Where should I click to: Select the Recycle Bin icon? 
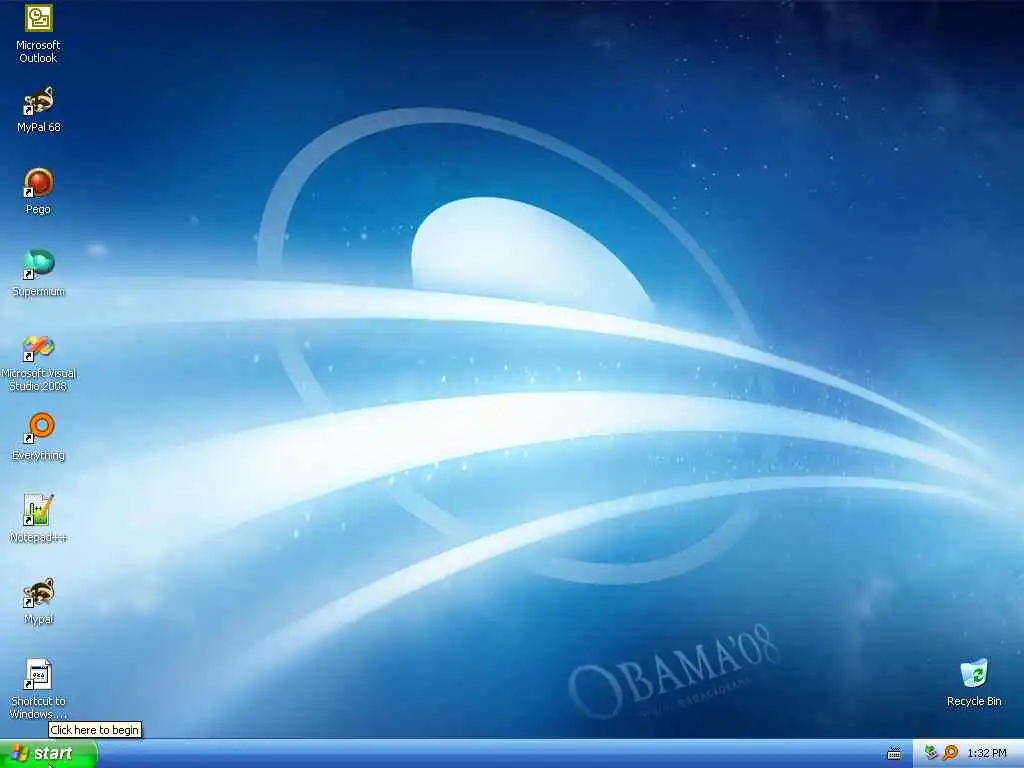click(x=974, y=675)
